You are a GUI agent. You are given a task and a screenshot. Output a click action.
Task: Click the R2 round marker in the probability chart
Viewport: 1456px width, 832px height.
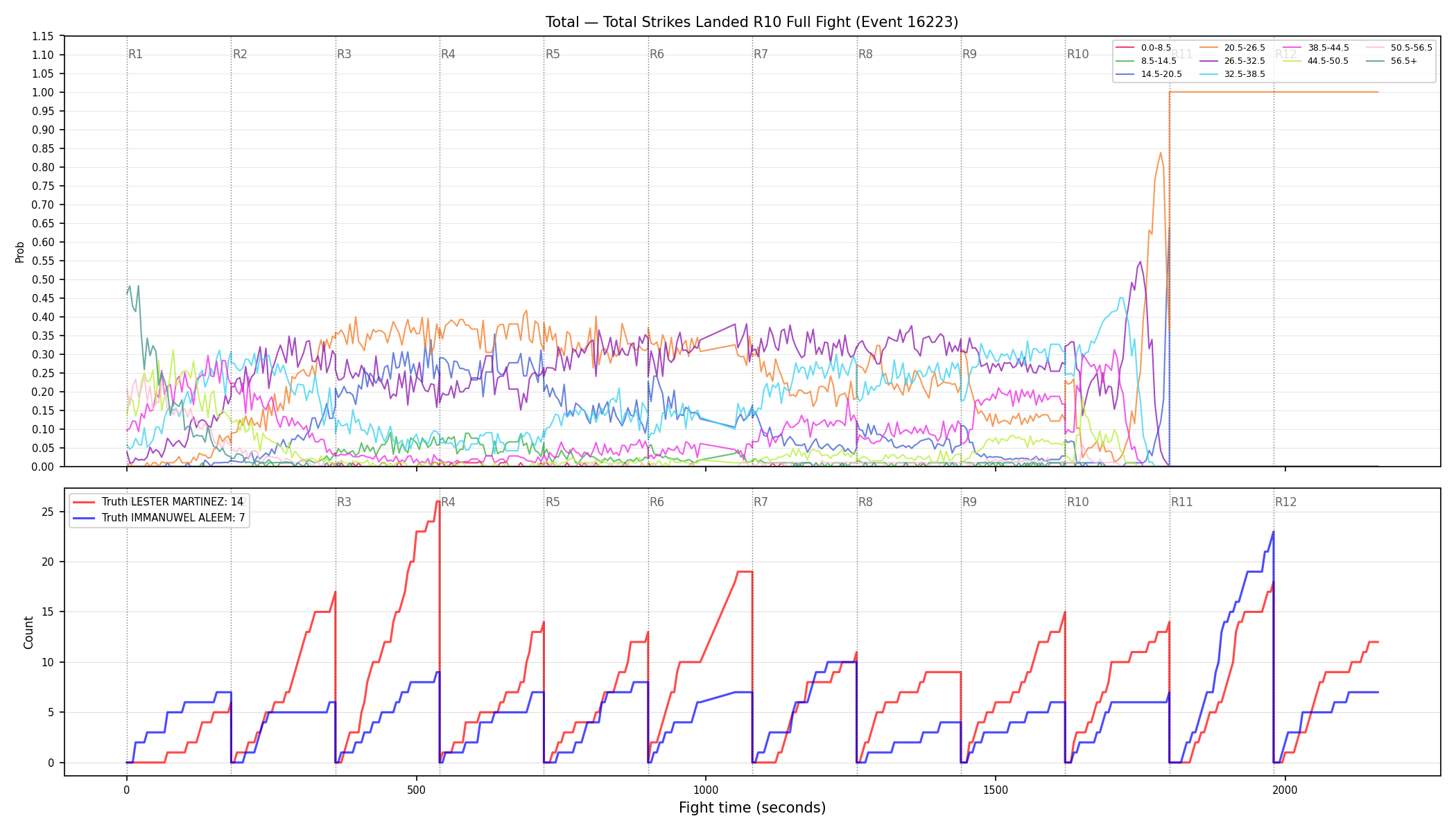[x=240, y=54]
